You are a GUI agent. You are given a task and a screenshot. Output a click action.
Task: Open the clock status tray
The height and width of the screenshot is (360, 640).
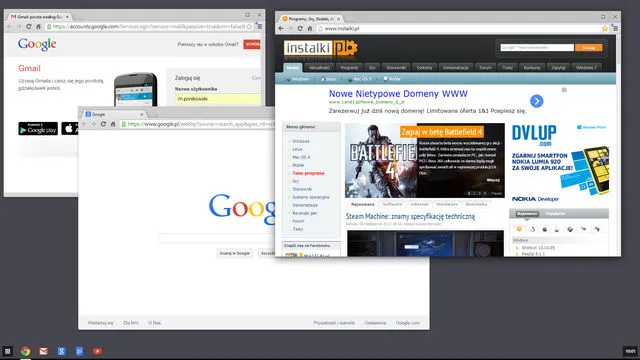coord(630,351)
